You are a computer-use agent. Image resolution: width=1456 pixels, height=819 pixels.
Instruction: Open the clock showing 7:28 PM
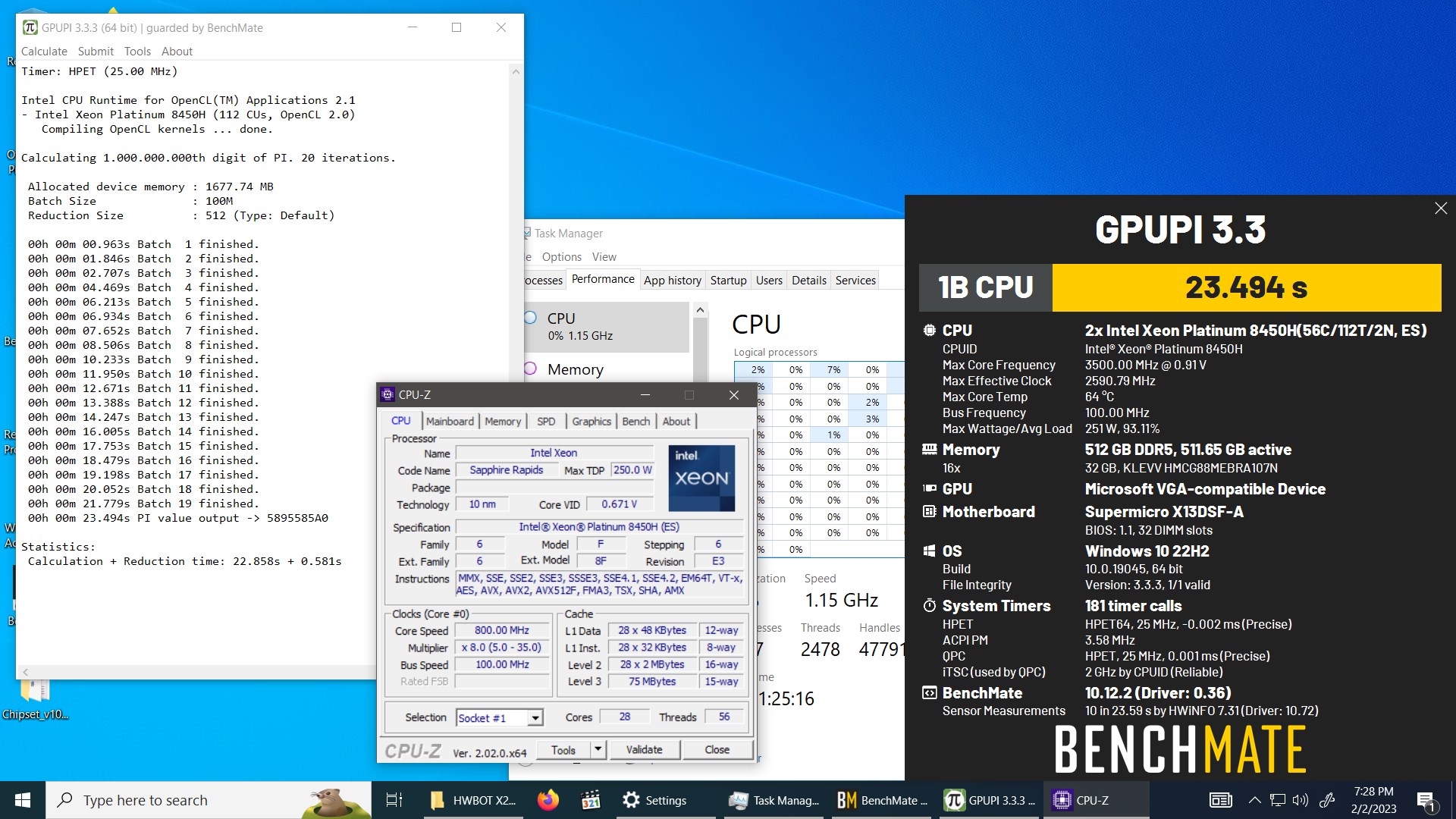click(x=1373, y=800)
